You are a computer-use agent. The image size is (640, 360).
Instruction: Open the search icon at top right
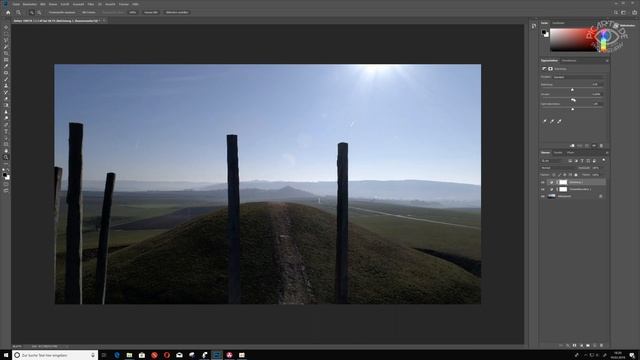coord(616,13)
